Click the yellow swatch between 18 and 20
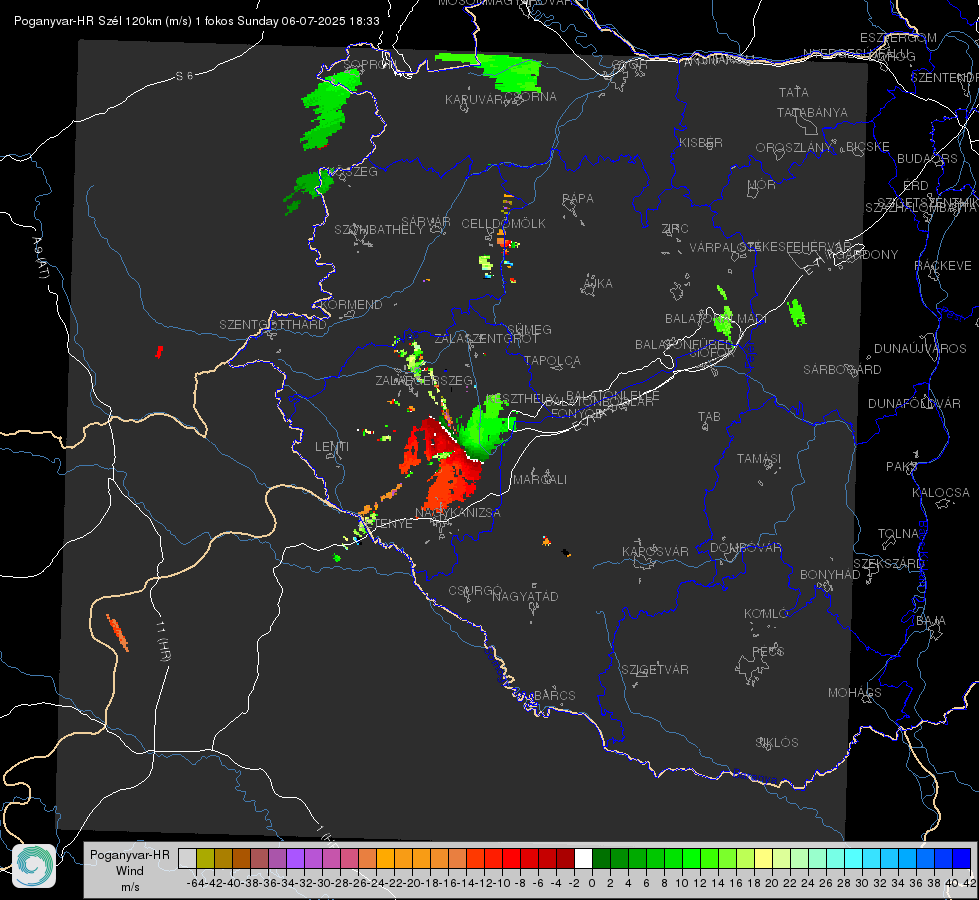 click(763, 858)
